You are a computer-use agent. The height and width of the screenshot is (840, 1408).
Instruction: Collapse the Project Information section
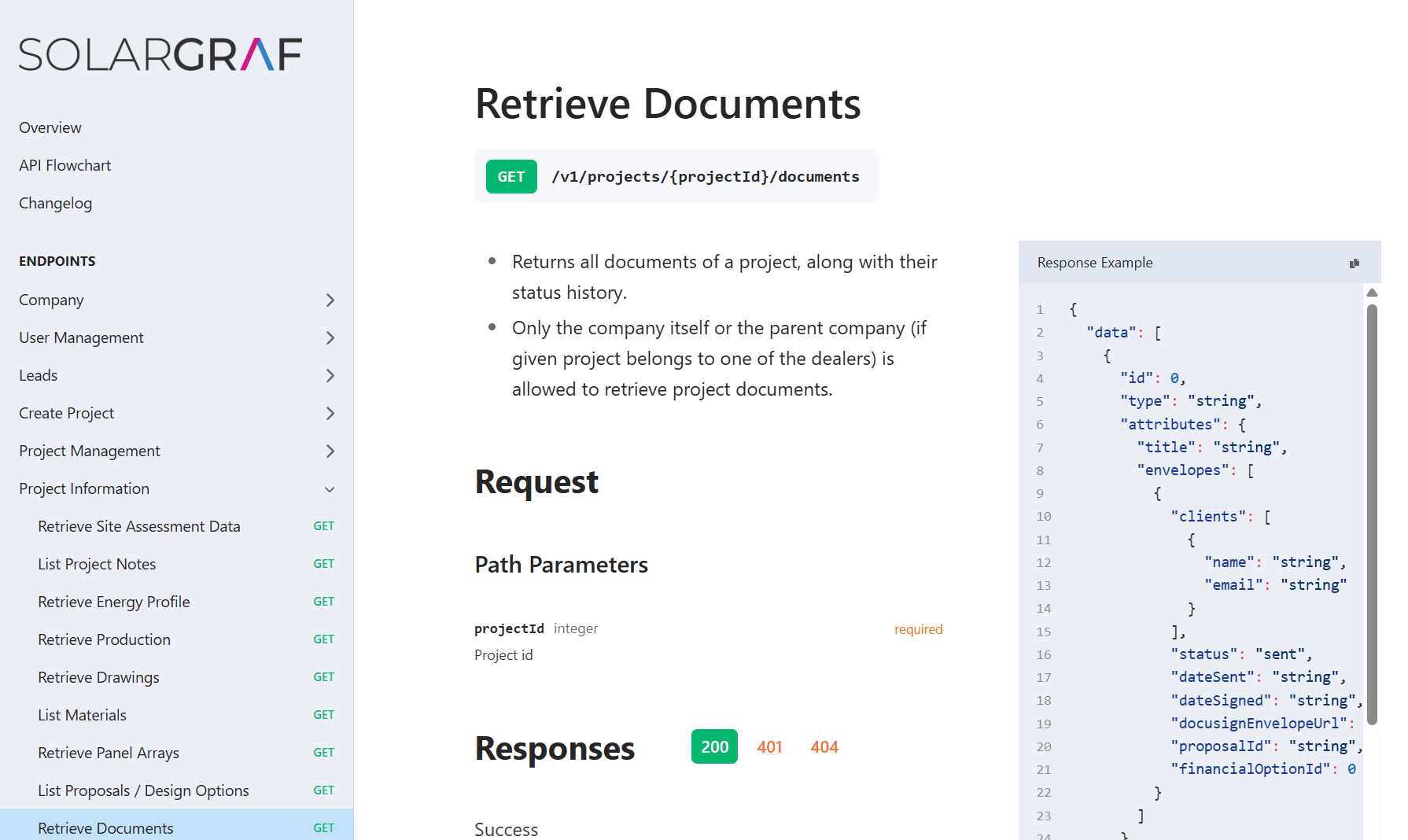(177, 488)
